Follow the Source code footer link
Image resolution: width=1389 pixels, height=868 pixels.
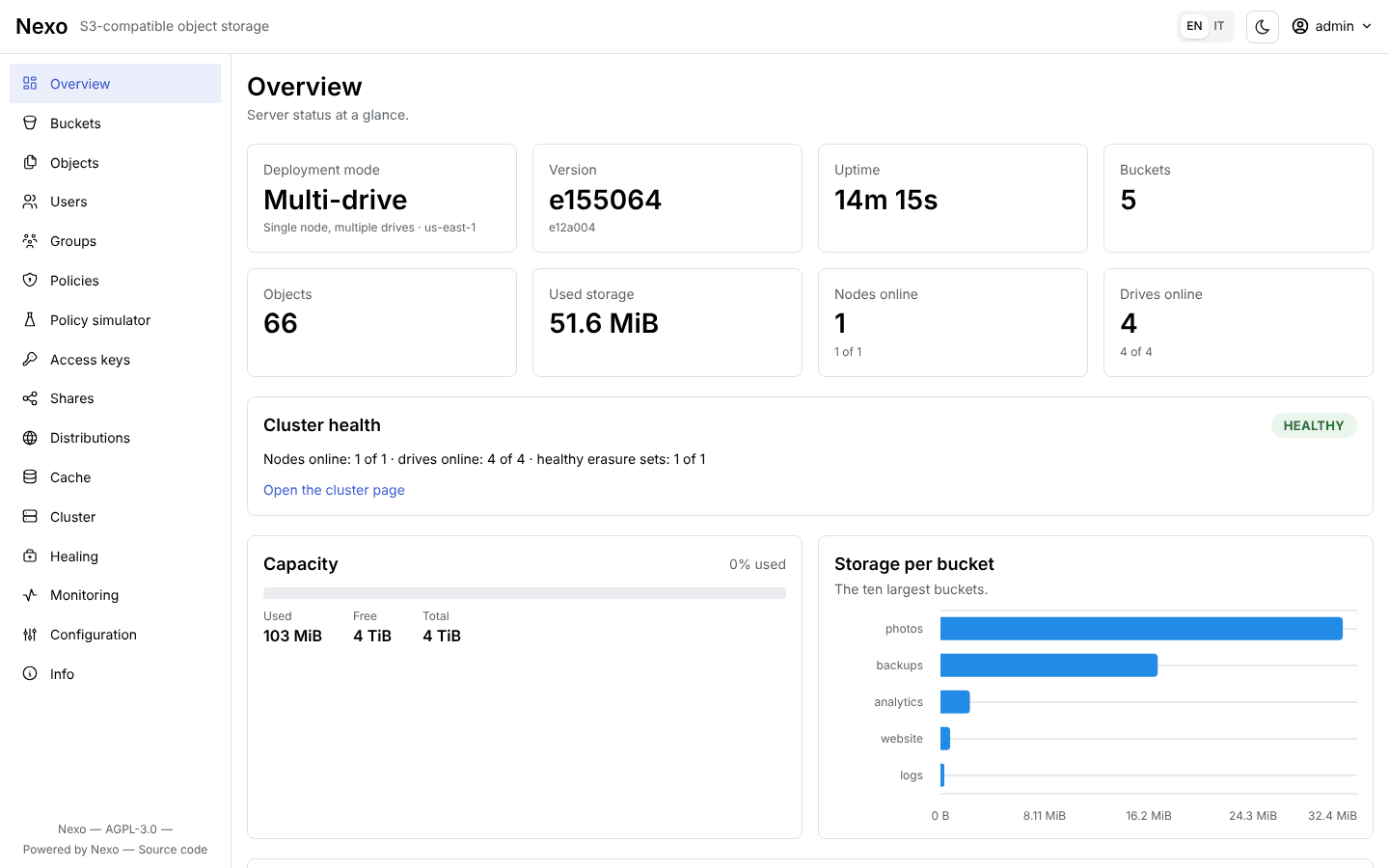click(x=173, y=850)
